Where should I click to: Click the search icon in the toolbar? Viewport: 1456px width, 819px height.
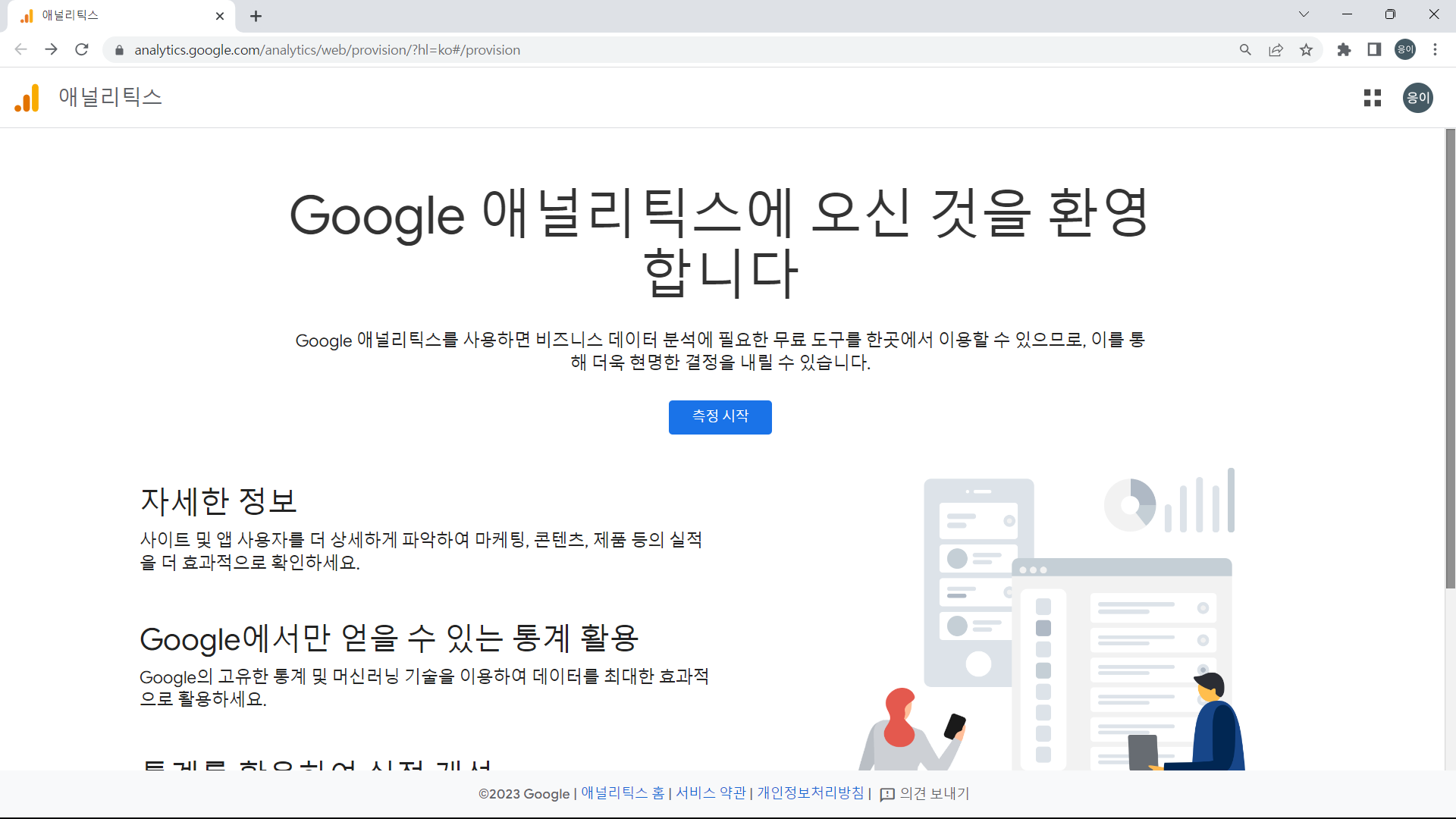1246,49
